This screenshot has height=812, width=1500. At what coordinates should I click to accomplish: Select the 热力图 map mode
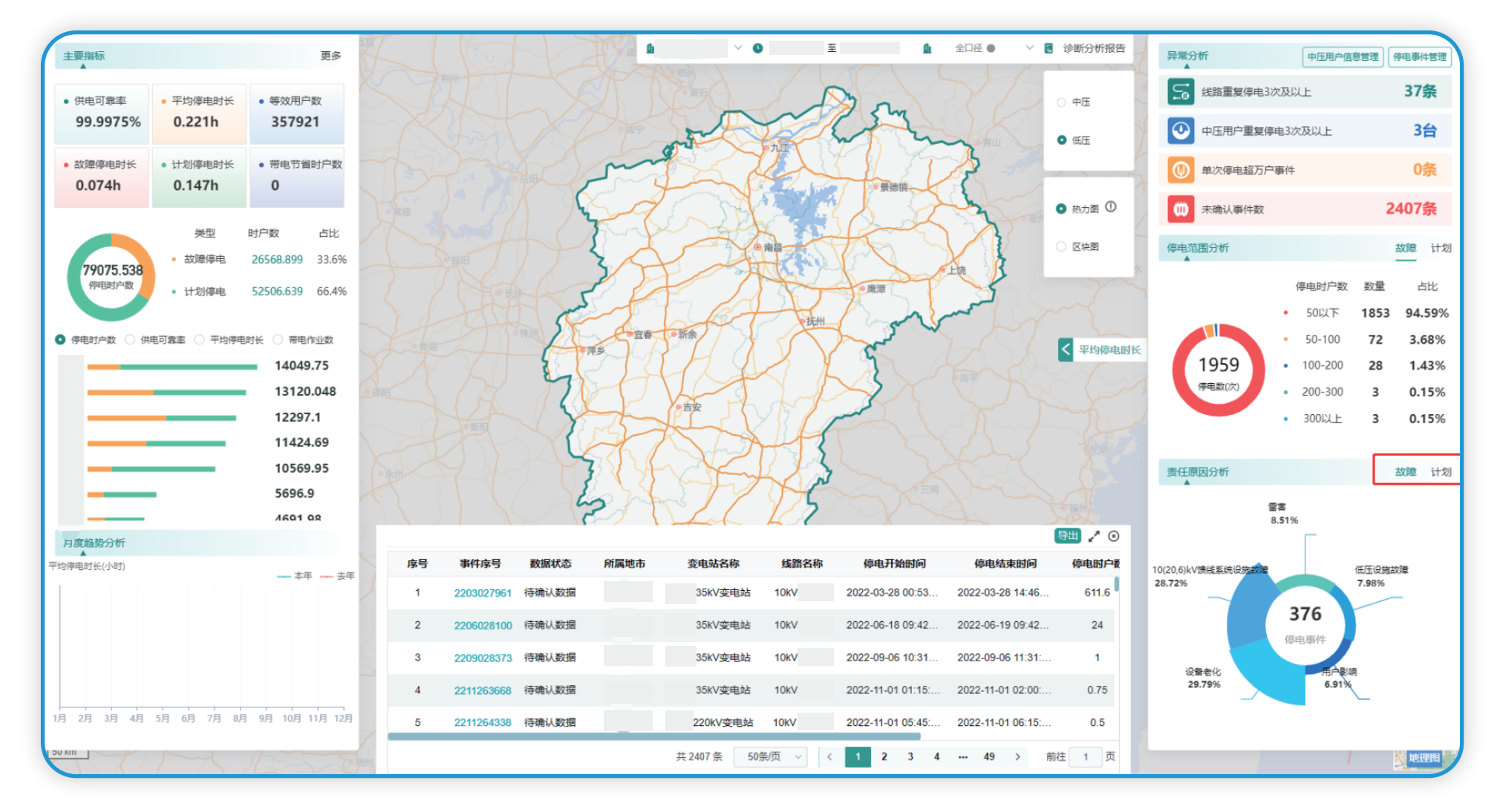1061,209
